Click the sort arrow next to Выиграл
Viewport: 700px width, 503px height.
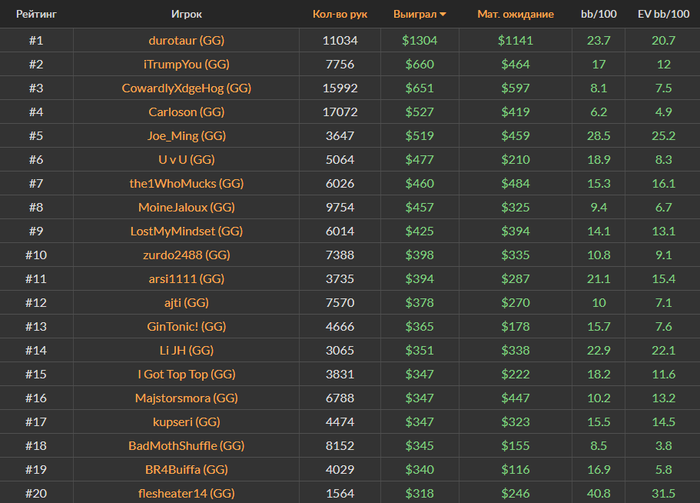point(443,15)
